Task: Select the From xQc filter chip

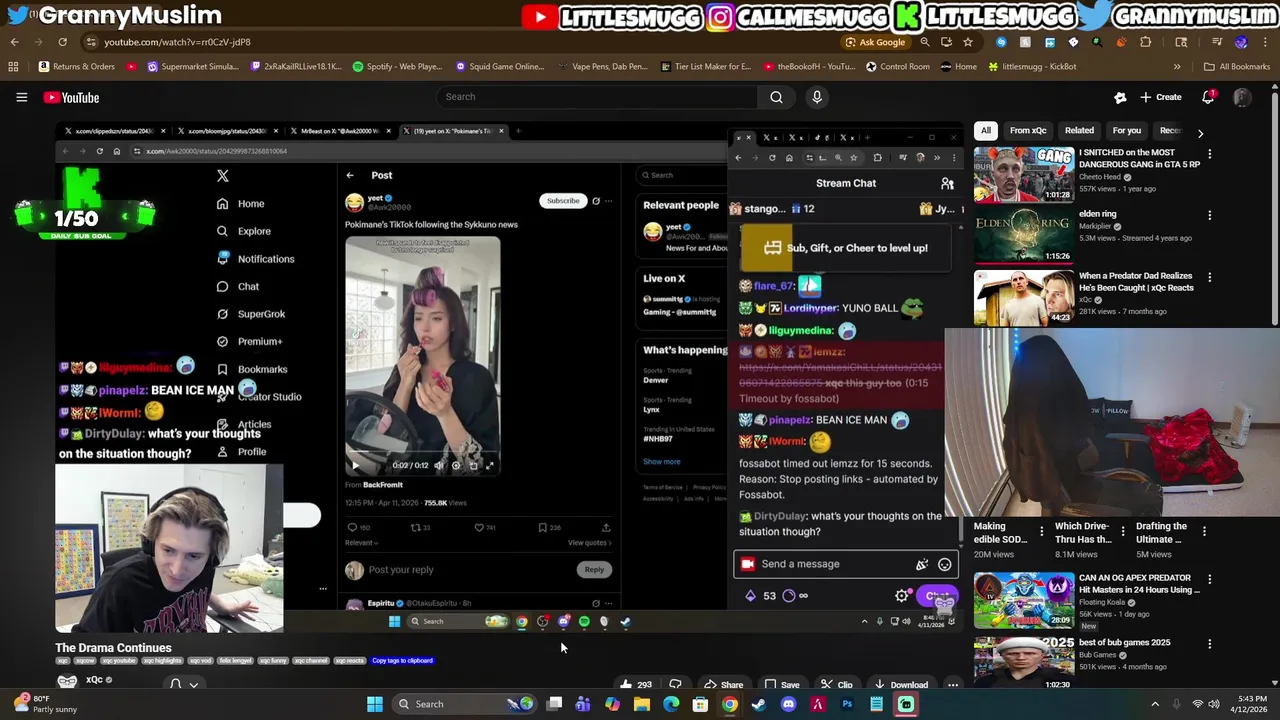Action: [x=1027, y=130]
